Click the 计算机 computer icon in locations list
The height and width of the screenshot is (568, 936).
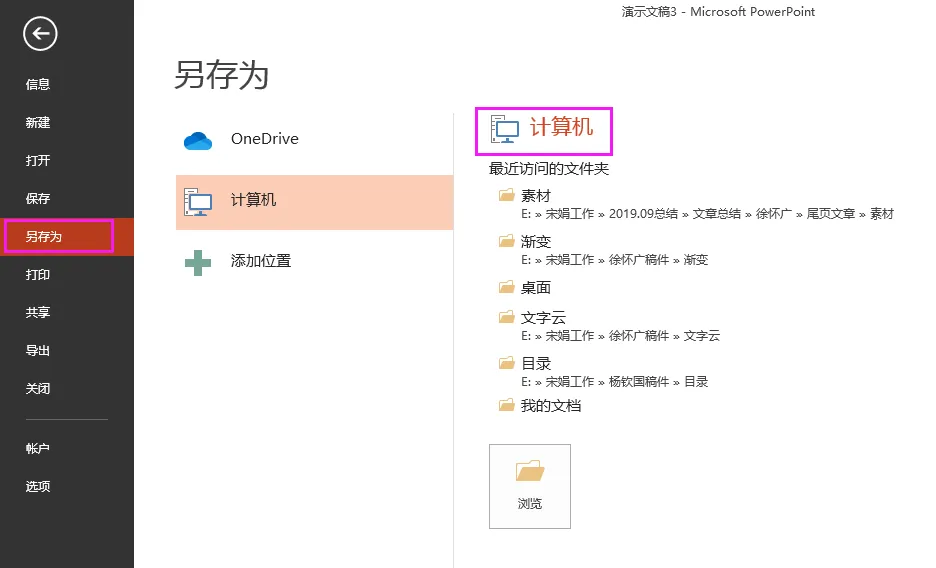198,201
